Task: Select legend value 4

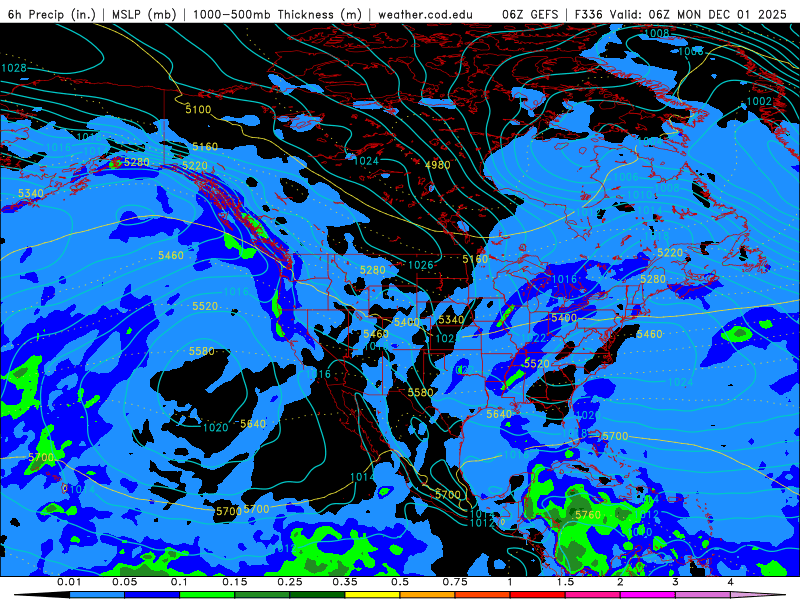Action: coord(730,582)
